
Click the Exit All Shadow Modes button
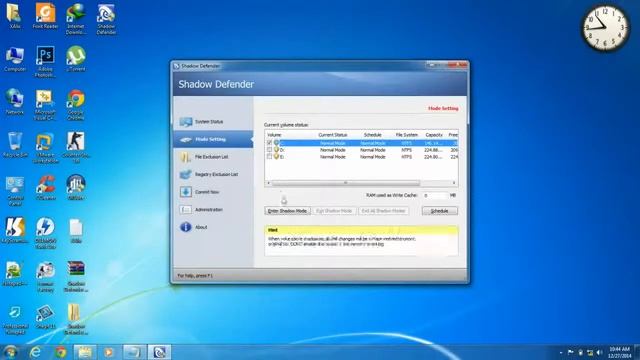click(x=383, y=211)
